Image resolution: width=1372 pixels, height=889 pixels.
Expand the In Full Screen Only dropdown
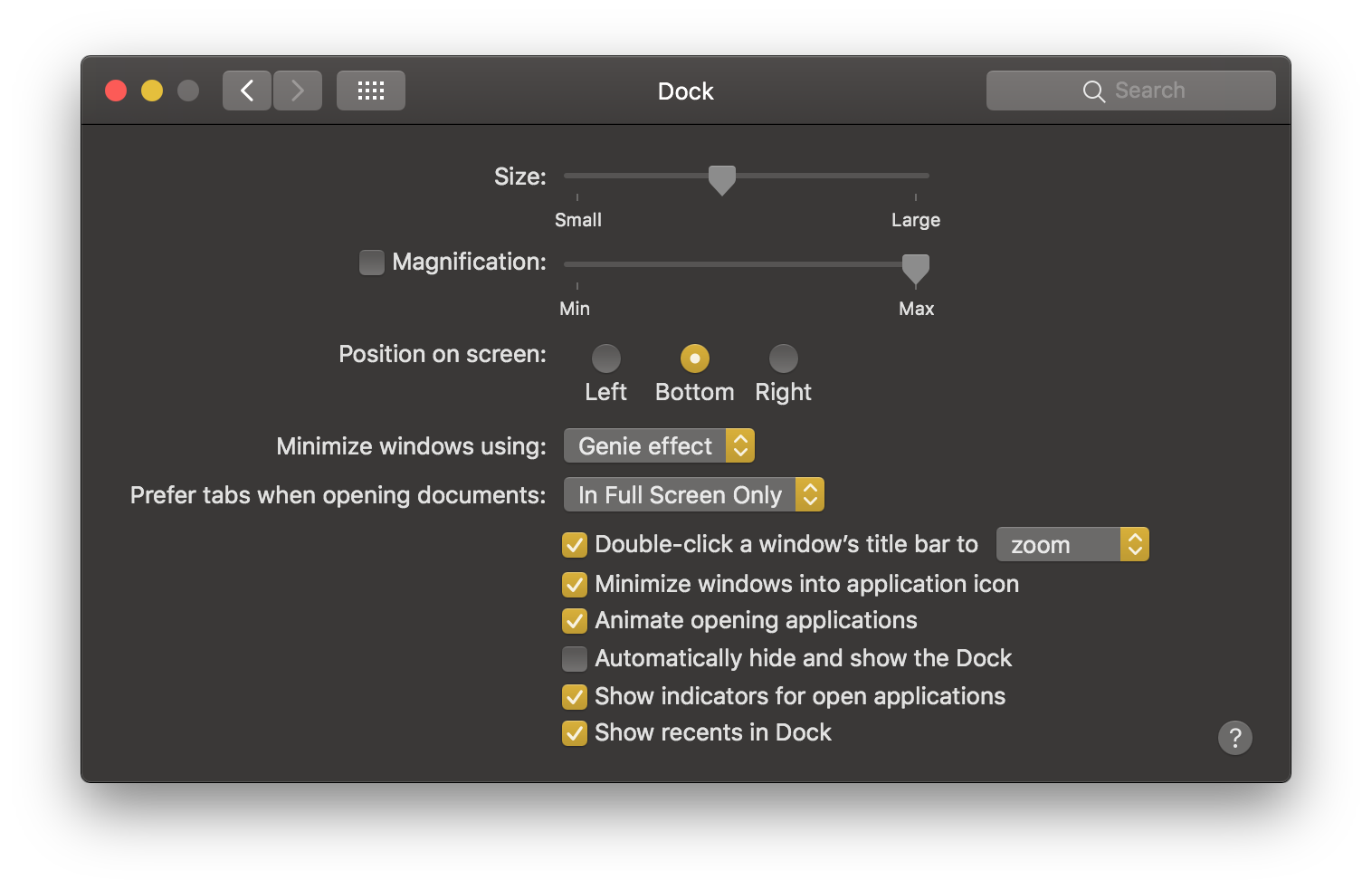click(x=693, y=494)
